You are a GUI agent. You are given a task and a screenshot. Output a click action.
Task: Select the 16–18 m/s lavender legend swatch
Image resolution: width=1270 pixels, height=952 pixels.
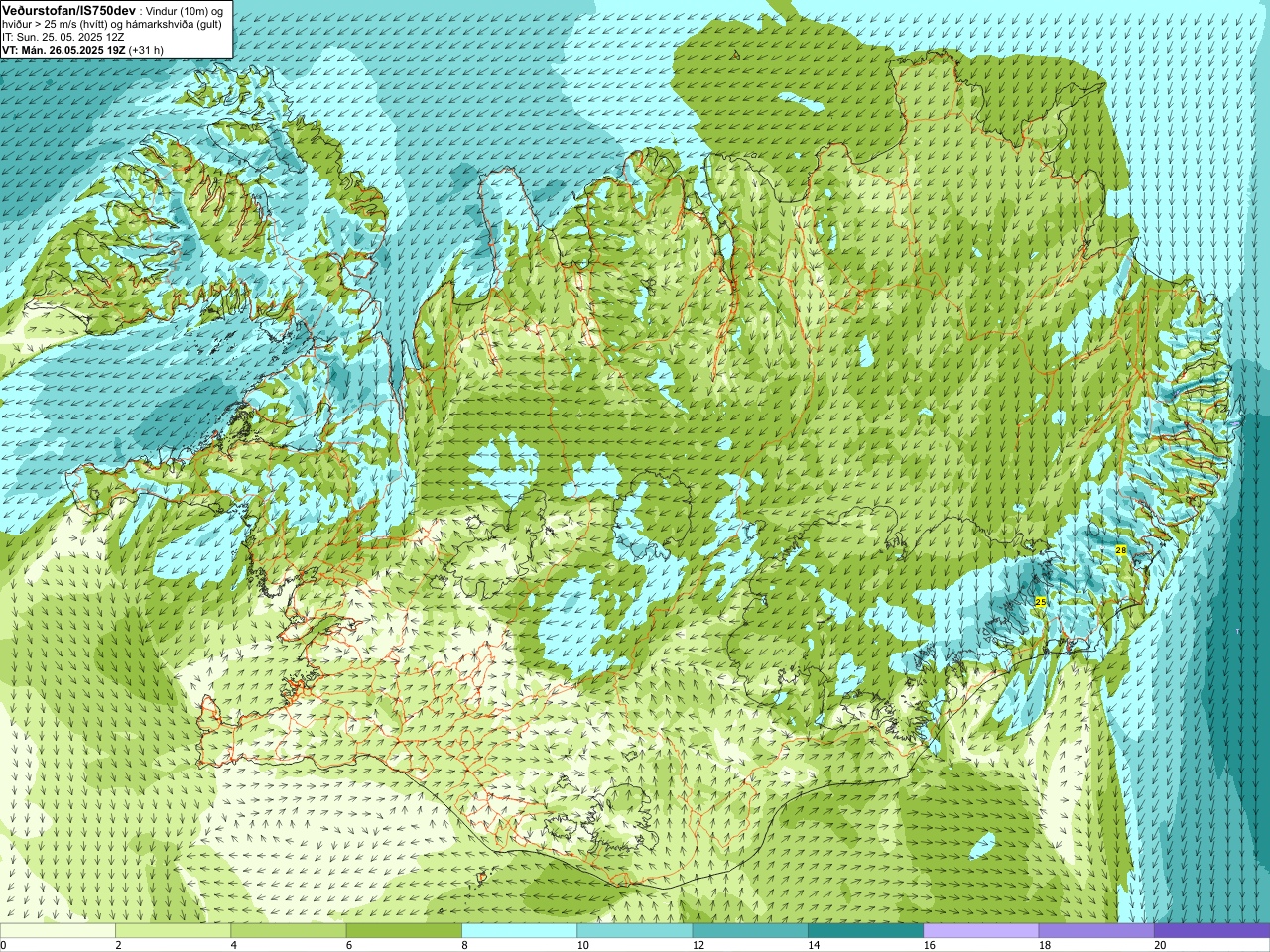(981, 931)
